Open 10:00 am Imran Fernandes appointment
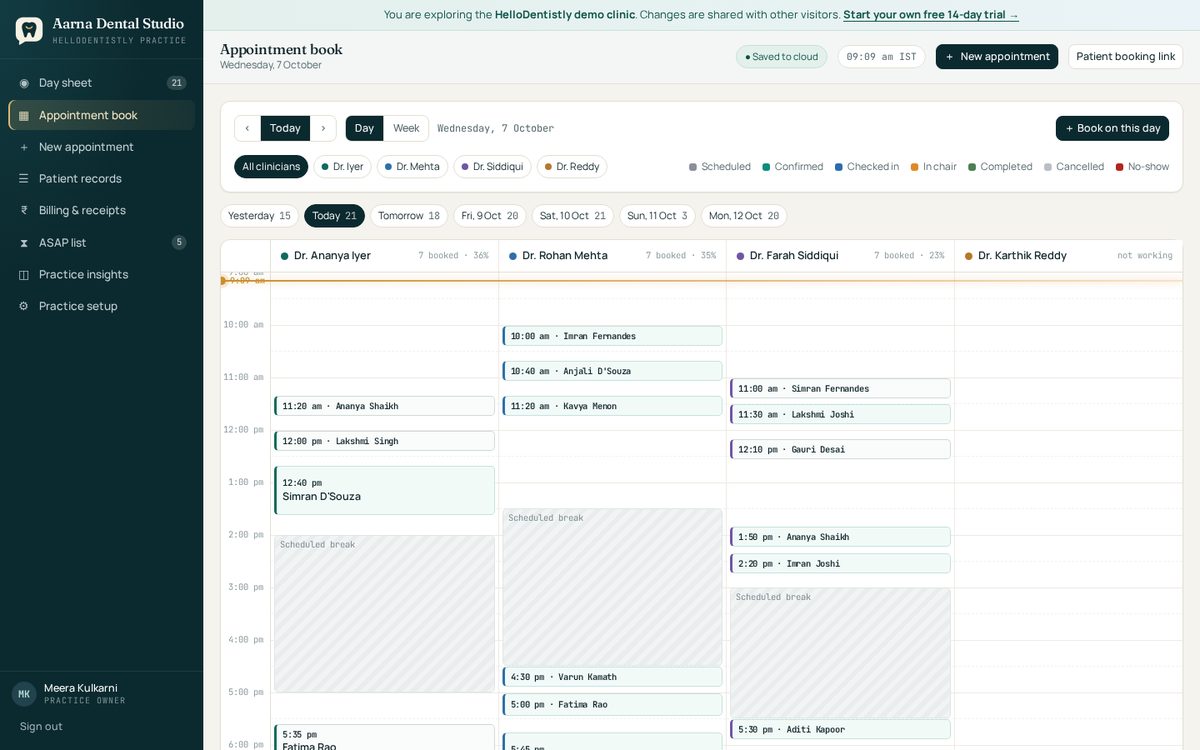Screen dimensions: 1200x750 (x=612, y=336)
